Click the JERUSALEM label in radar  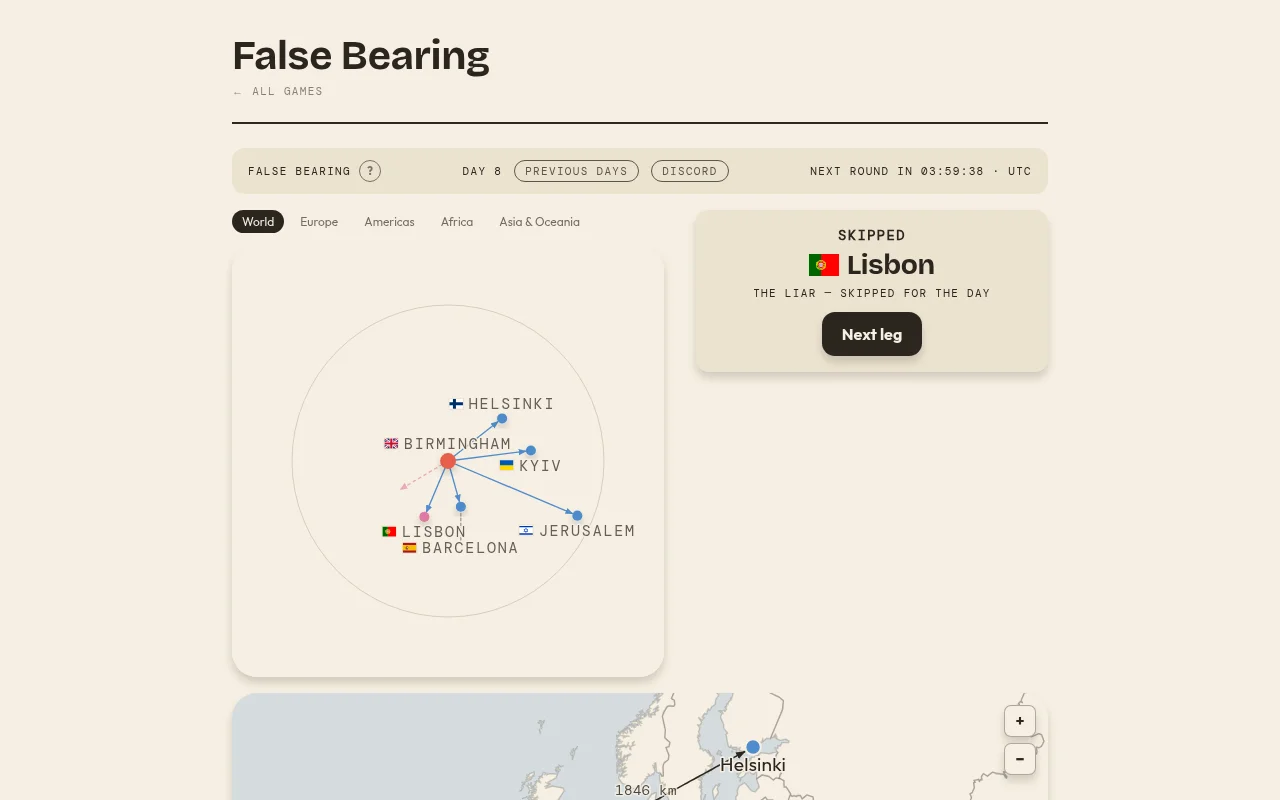tap(587, 531)
